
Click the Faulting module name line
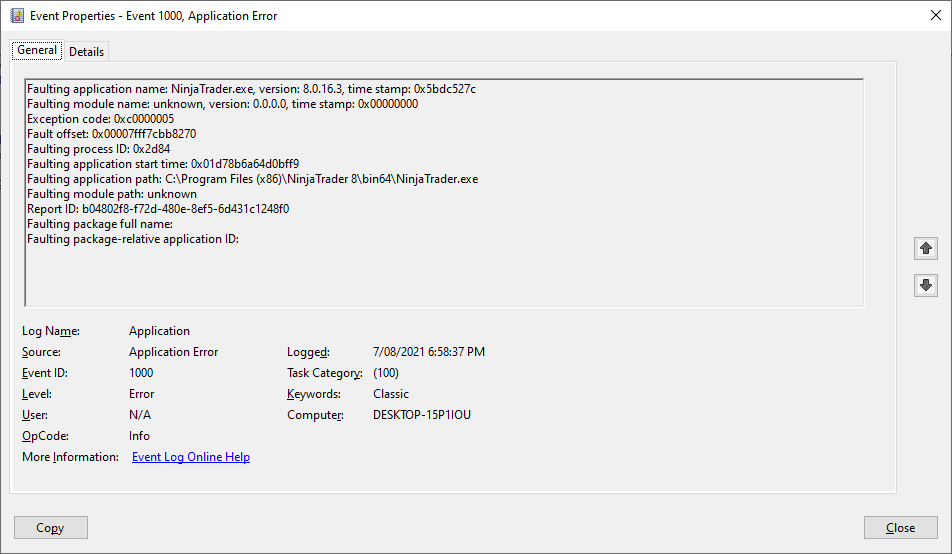tap(222, 104)
